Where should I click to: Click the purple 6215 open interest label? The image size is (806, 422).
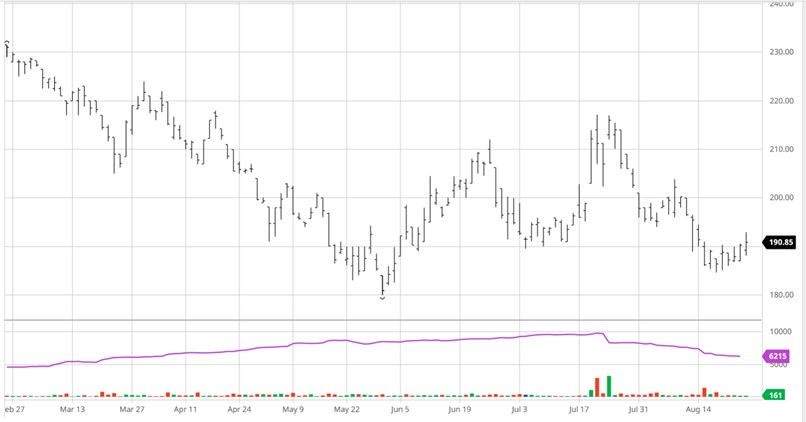click(x=777, y=356)
